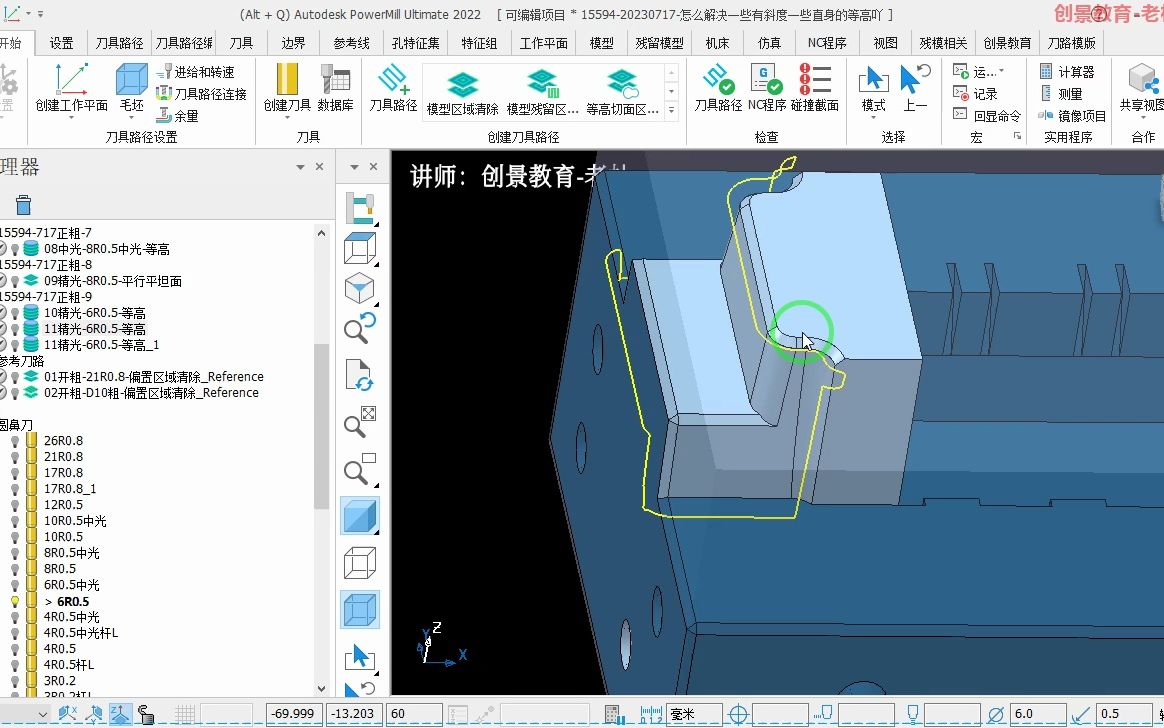Click the refresh document icon in view toolbar
This screenshot has width=1164, height=728.
click(x=360, y=375)
